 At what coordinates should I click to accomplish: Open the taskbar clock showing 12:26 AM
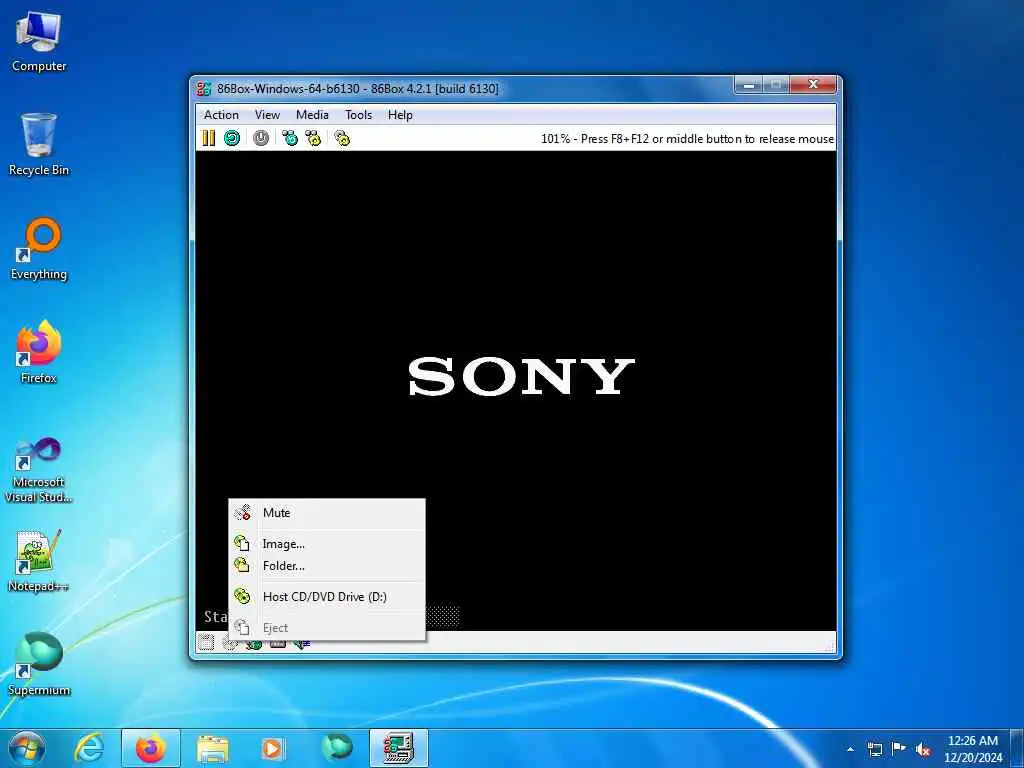tap(972, 749)
